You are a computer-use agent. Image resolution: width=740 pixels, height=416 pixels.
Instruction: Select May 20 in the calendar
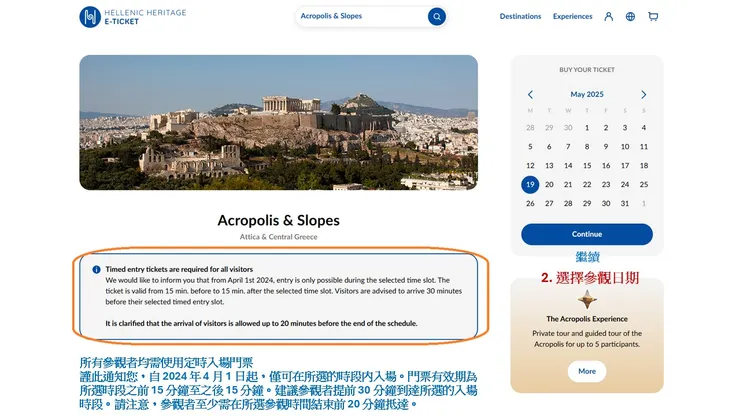(549, 185)
